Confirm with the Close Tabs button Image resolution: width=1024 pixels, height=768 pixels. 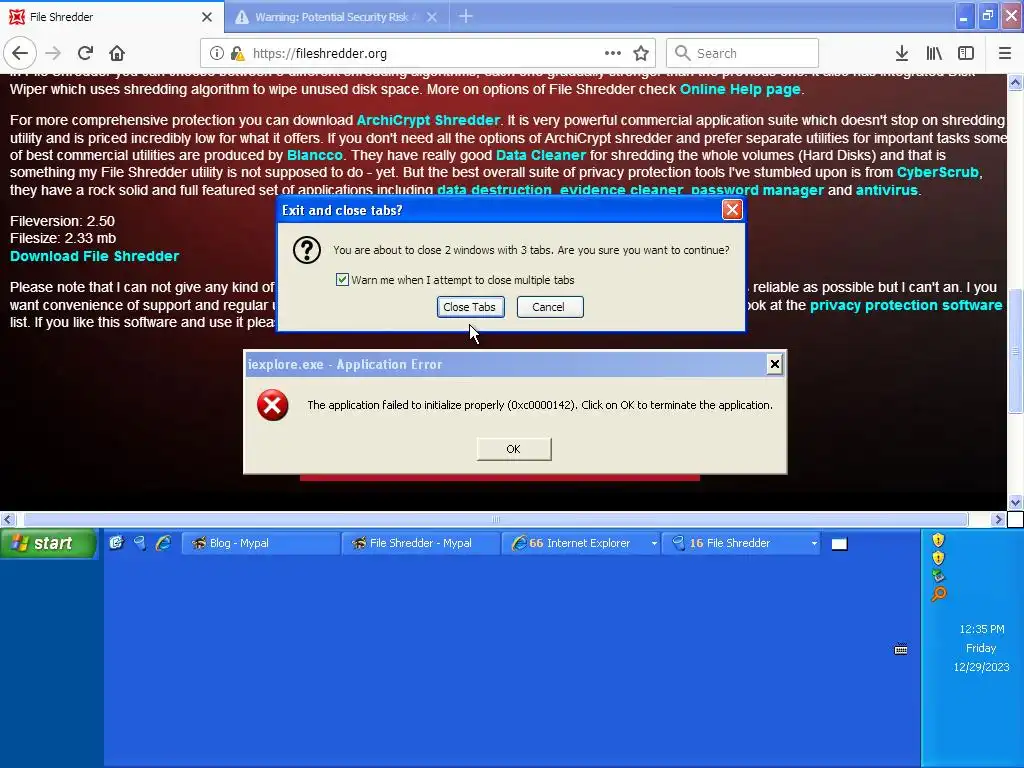click(470, 307)
